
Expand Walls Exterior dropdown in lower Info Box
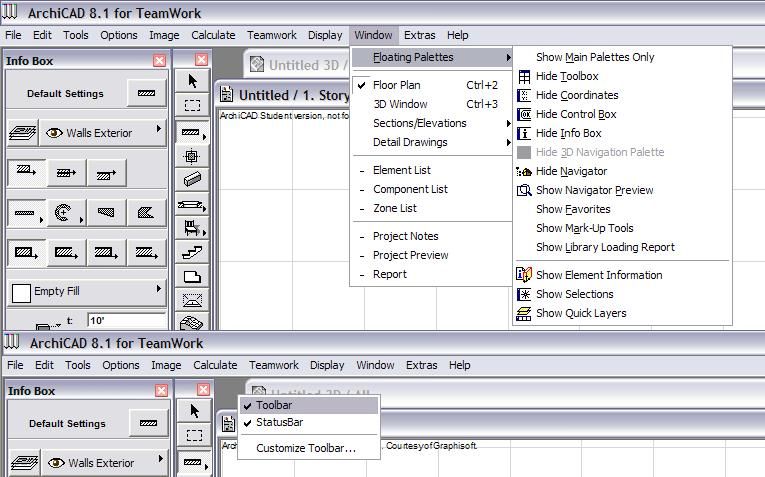point(161,459)
